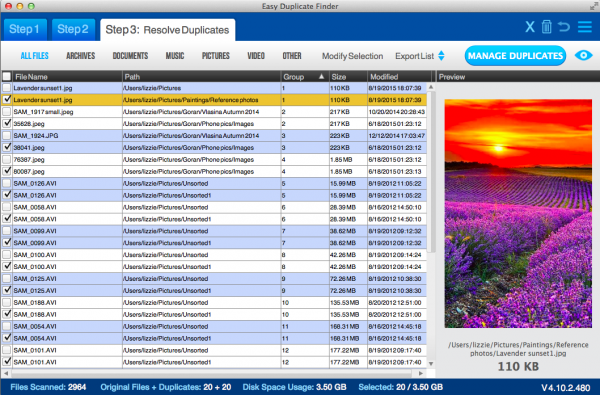Click the macOS fullscreen icon in the title bar

[x=594, y=6]
